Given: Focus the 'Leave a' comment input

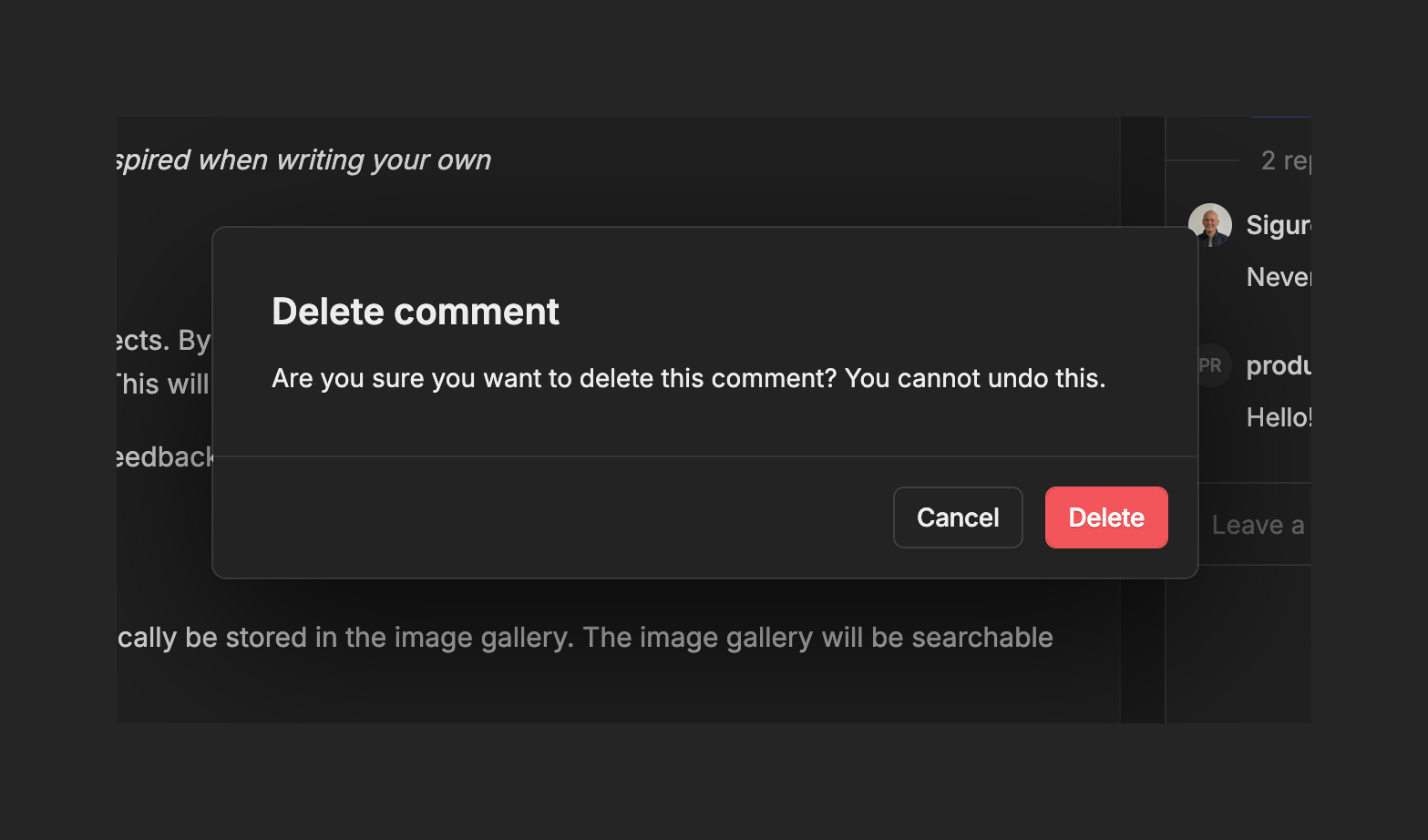Looking at the screenshot, I should point(1258,525).
